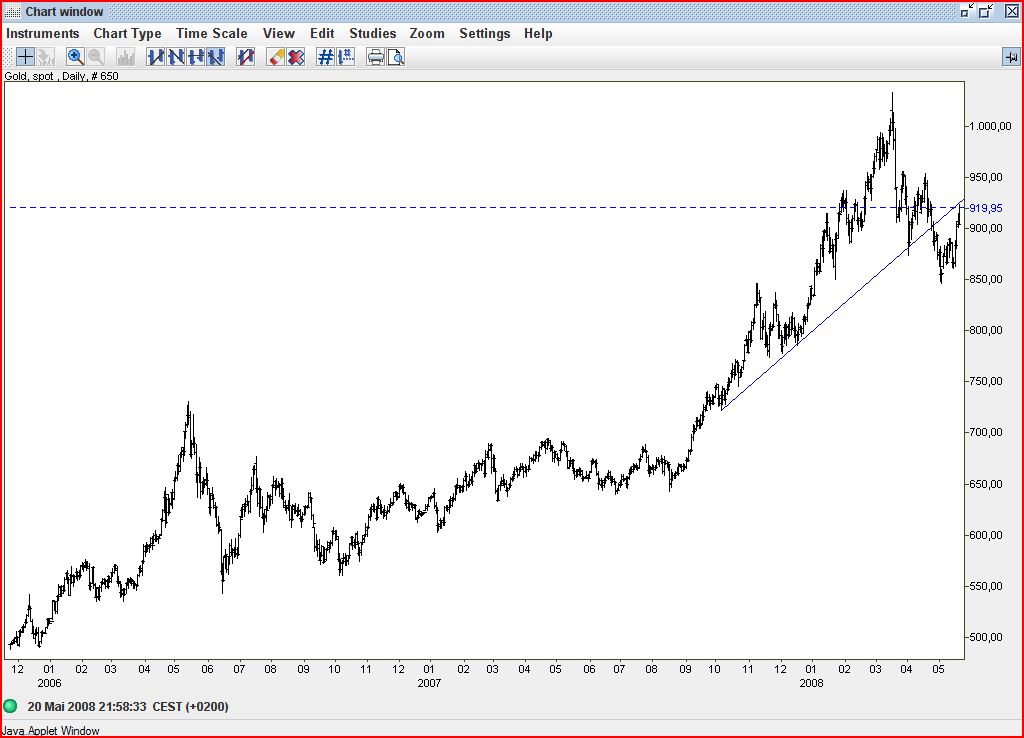Click the Java Applet Window status text
Image resolution: width=1024 pixels, height=738 pixels.
point(51,731)
